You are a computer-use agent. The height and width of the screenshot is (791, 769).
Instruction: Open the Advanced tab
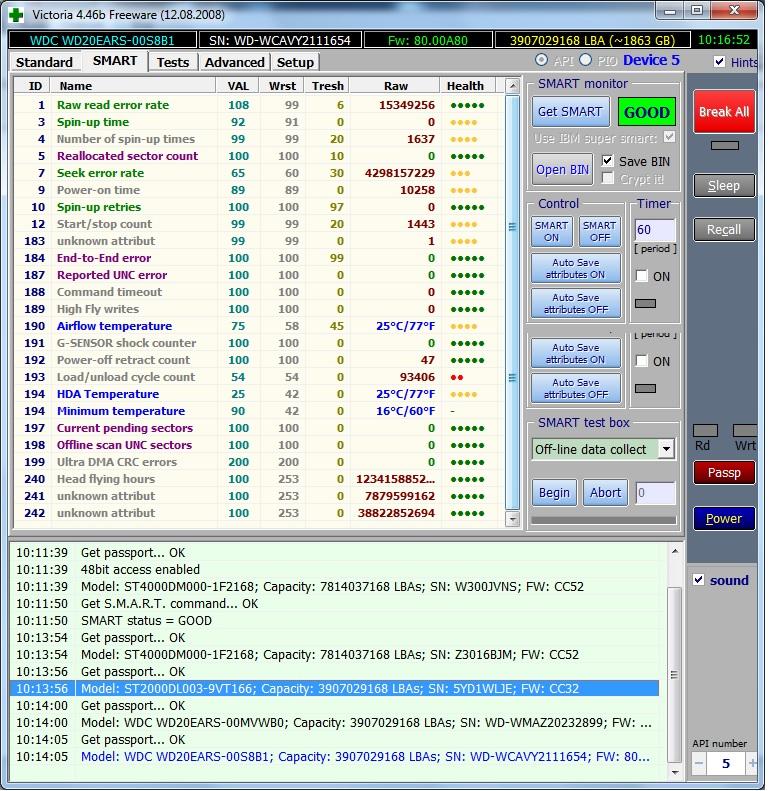click(234, 62)
